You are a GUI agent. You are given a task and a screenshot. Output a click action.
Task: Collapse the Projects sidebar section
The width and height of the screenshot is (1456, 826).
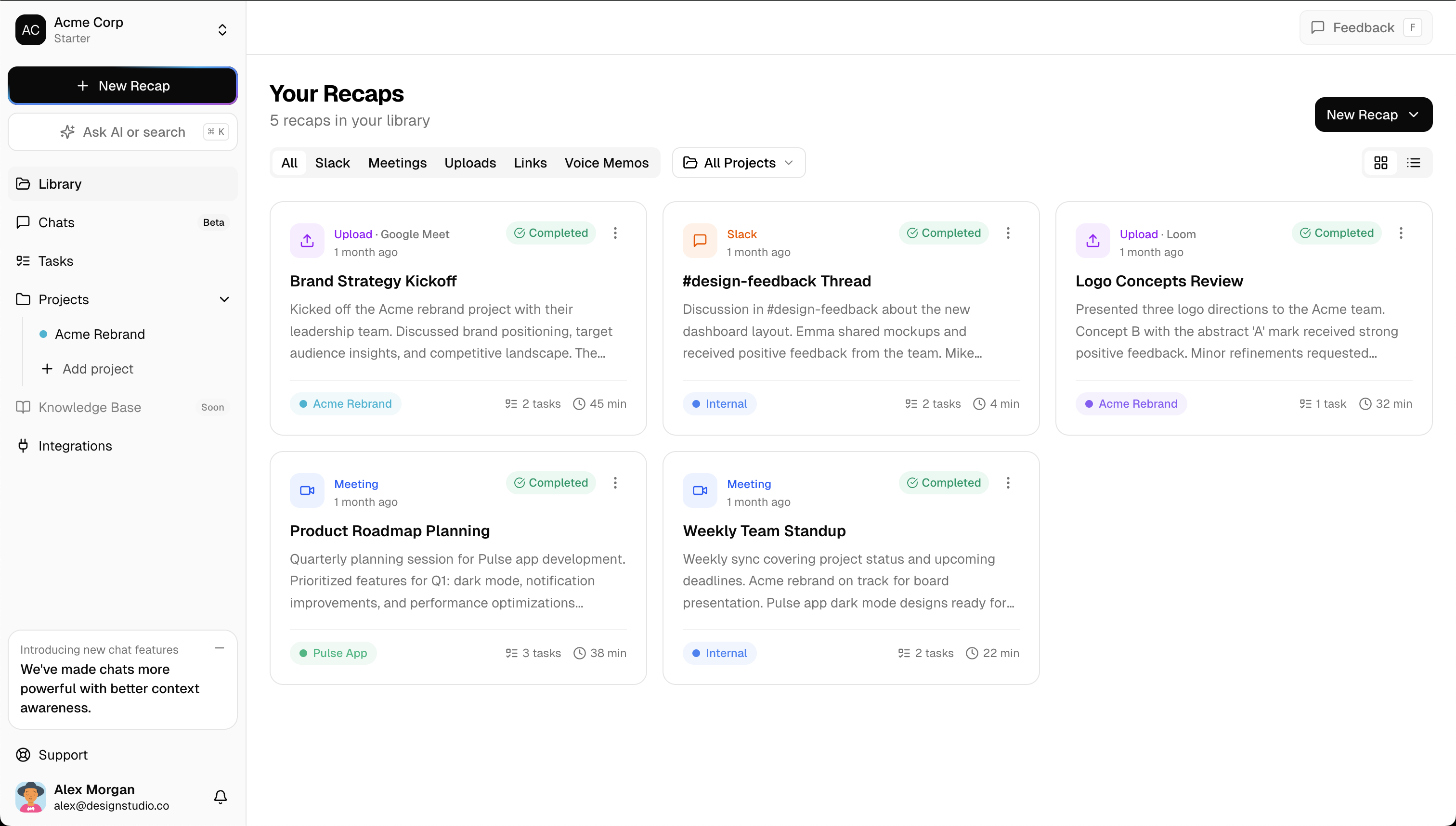pyautogui.click(x=225, y=299)
